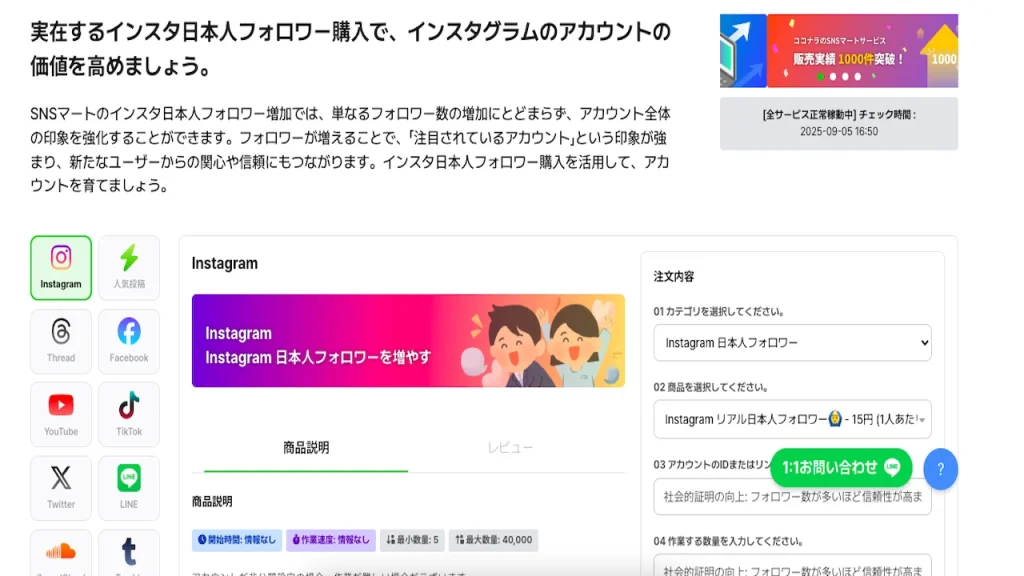
Task: Switch to the レビュー tab
Action: coord(510,448)
